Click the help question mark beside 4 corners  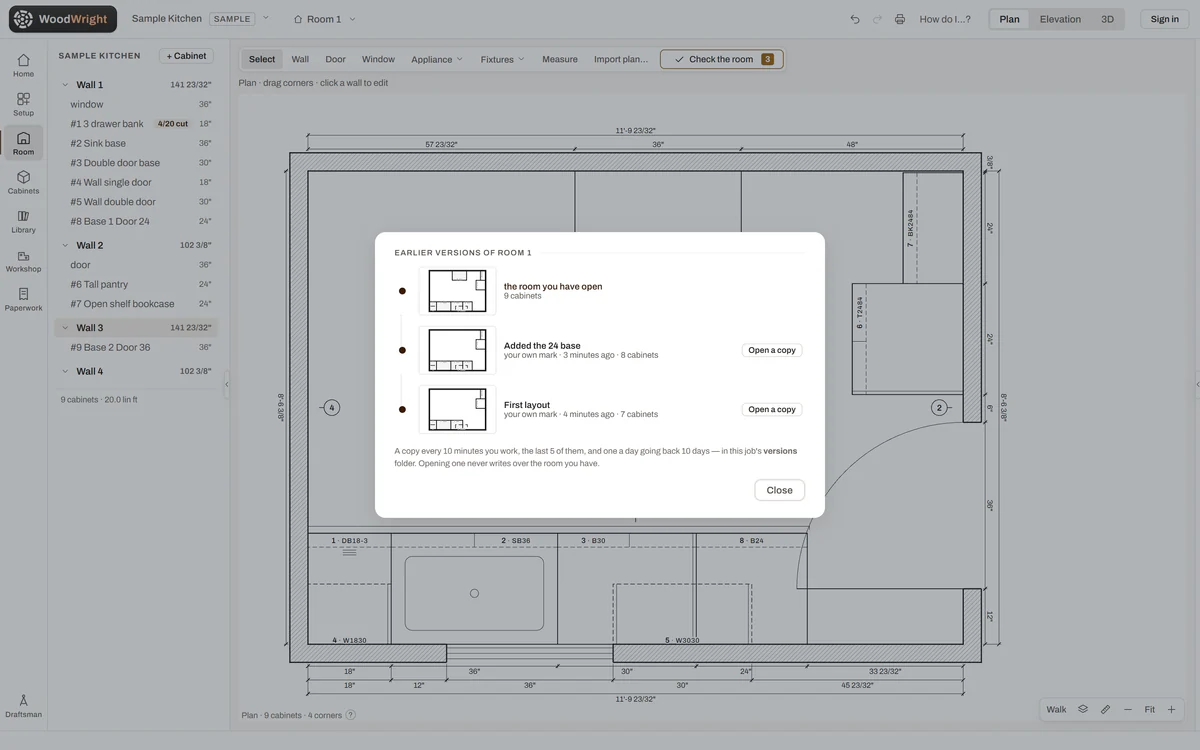point(350,715)
